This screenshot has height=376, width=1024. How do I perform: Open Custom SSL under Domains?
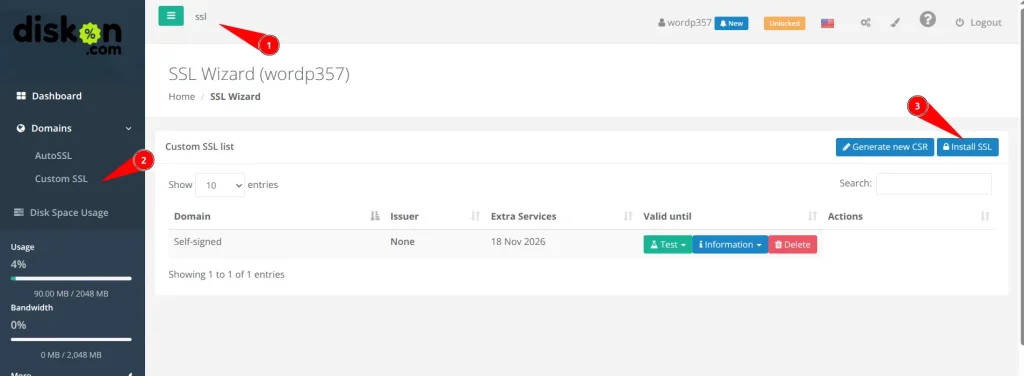click(x=61, y=179)
